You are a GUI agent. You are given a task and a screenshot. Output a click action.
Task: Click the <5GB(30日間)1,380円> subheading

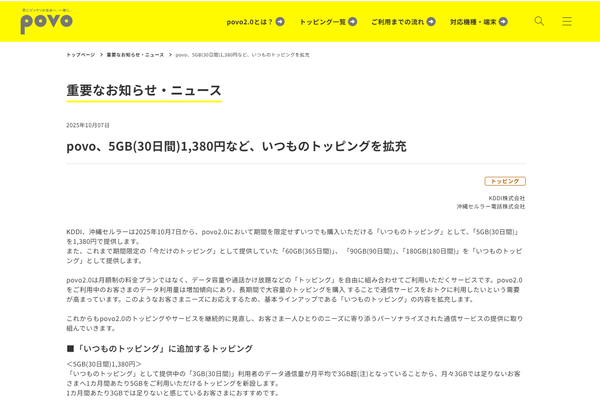tap(104, 364)
